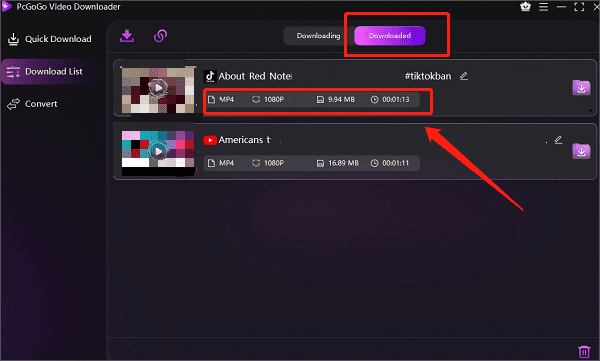
Task: Maximize the PcGoGo window
Action: pos(579,7)
